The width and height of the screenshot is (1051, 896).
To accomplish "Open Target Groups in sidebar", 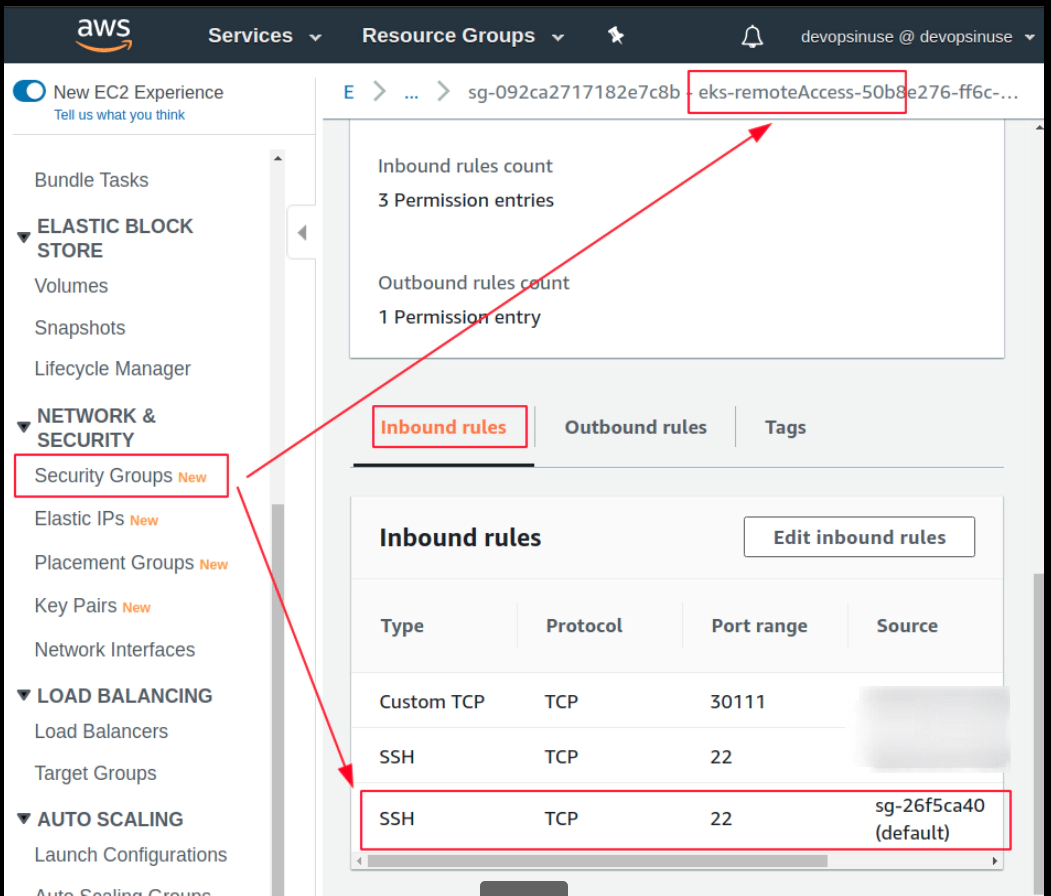I will (x=95, y=773).
